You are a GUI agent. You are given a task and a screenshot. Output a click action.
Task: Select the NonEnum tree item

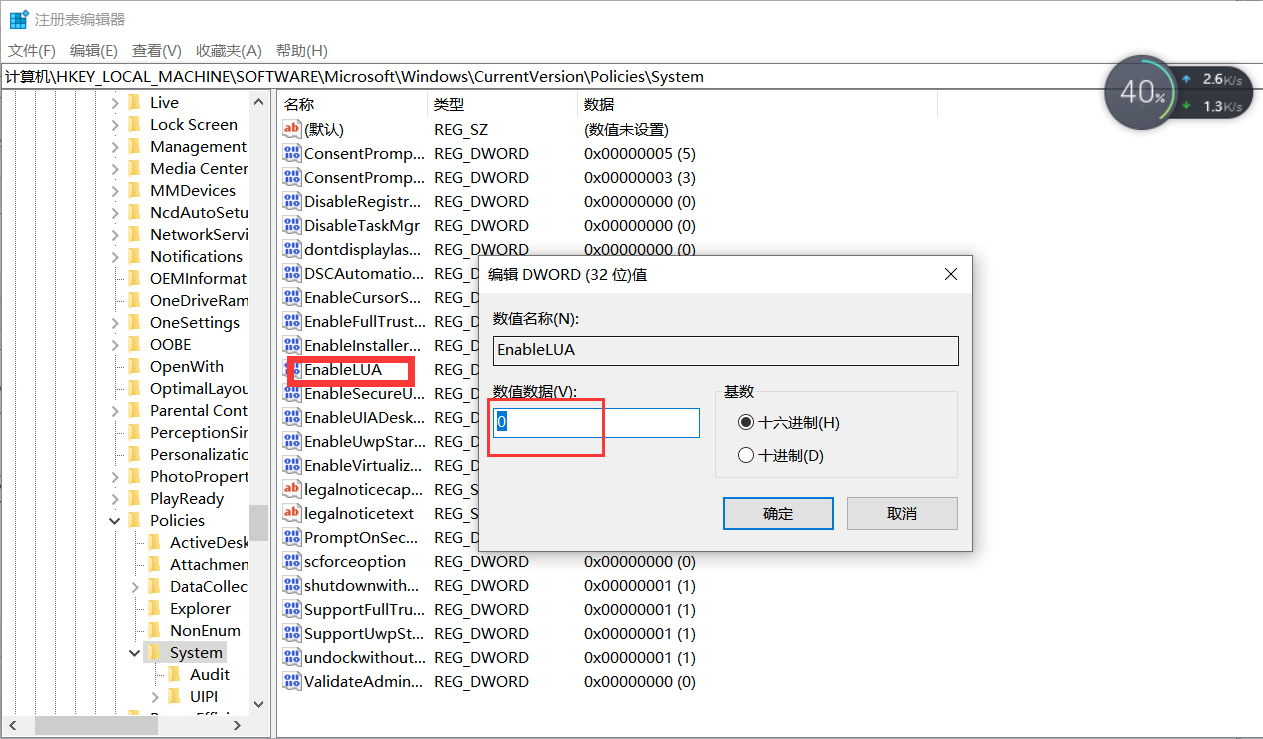pos(205,630)
